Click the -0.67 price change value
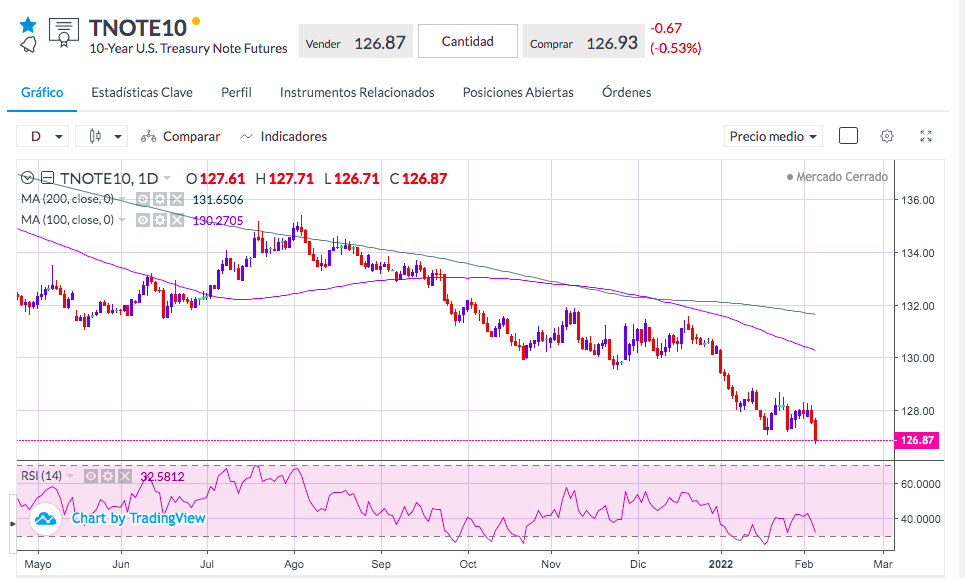Viewport: 965px width, 578px height. click(x=666, y=28)
